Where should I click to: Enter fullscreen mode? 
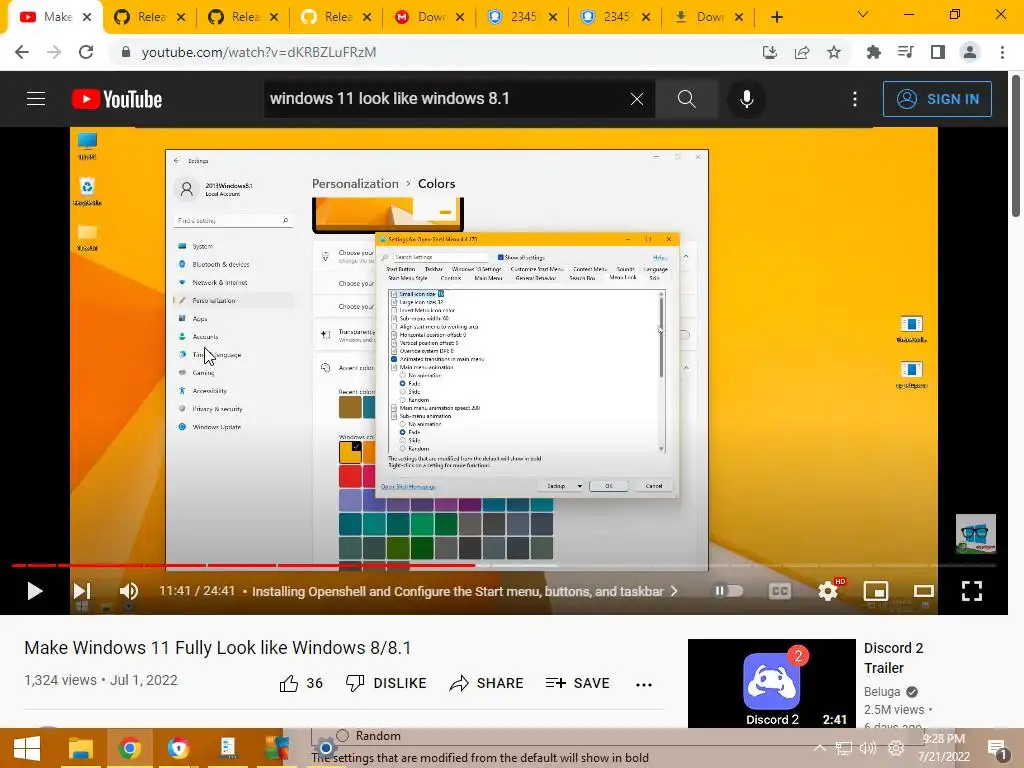972,591
